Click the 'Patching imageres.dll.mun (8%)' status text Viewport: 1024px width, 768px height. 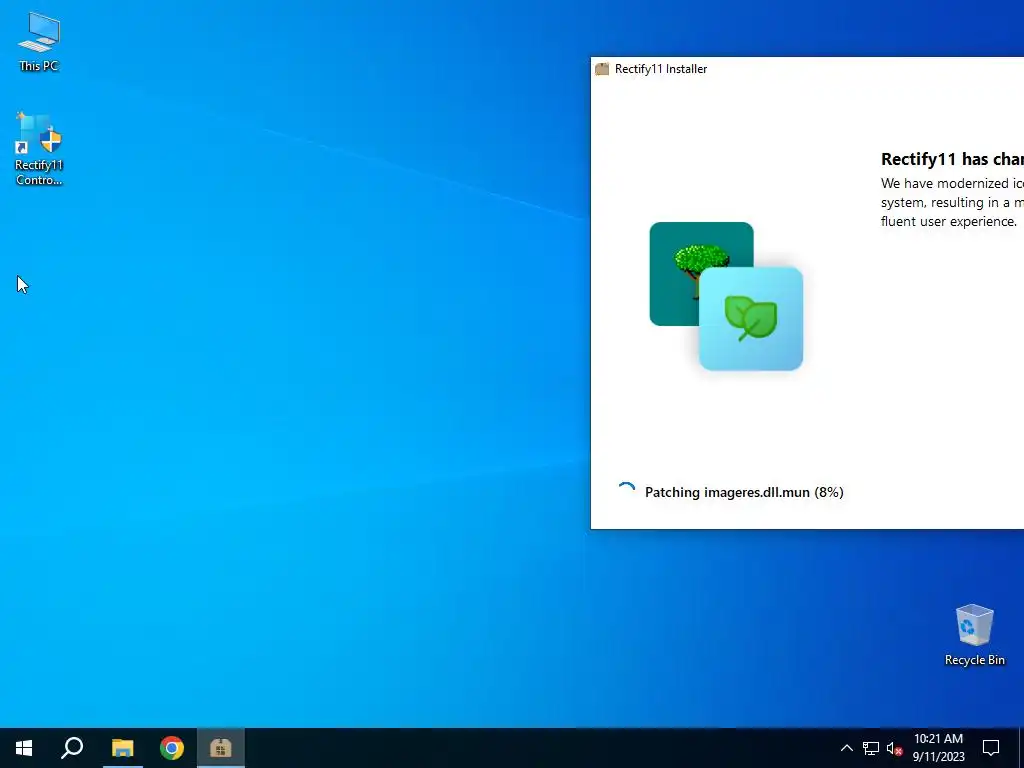coord(744,492)
